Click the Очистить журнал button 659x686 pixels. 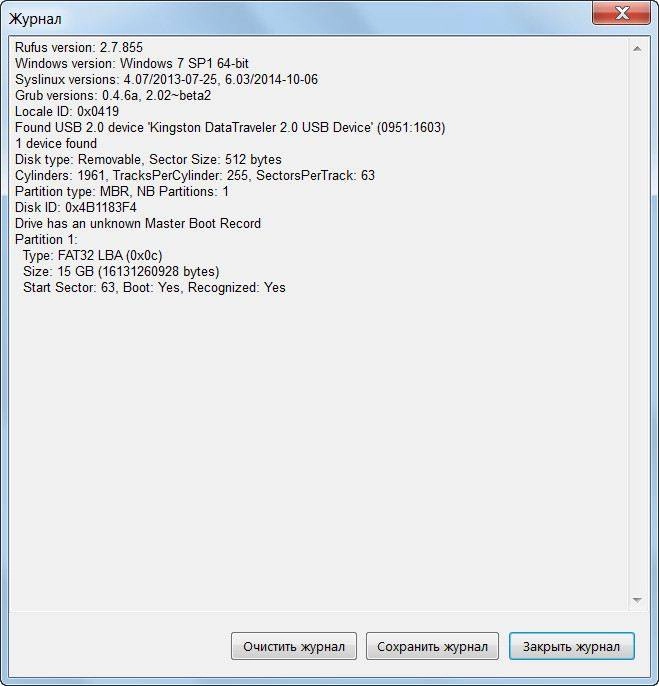(x=294, y=646)
